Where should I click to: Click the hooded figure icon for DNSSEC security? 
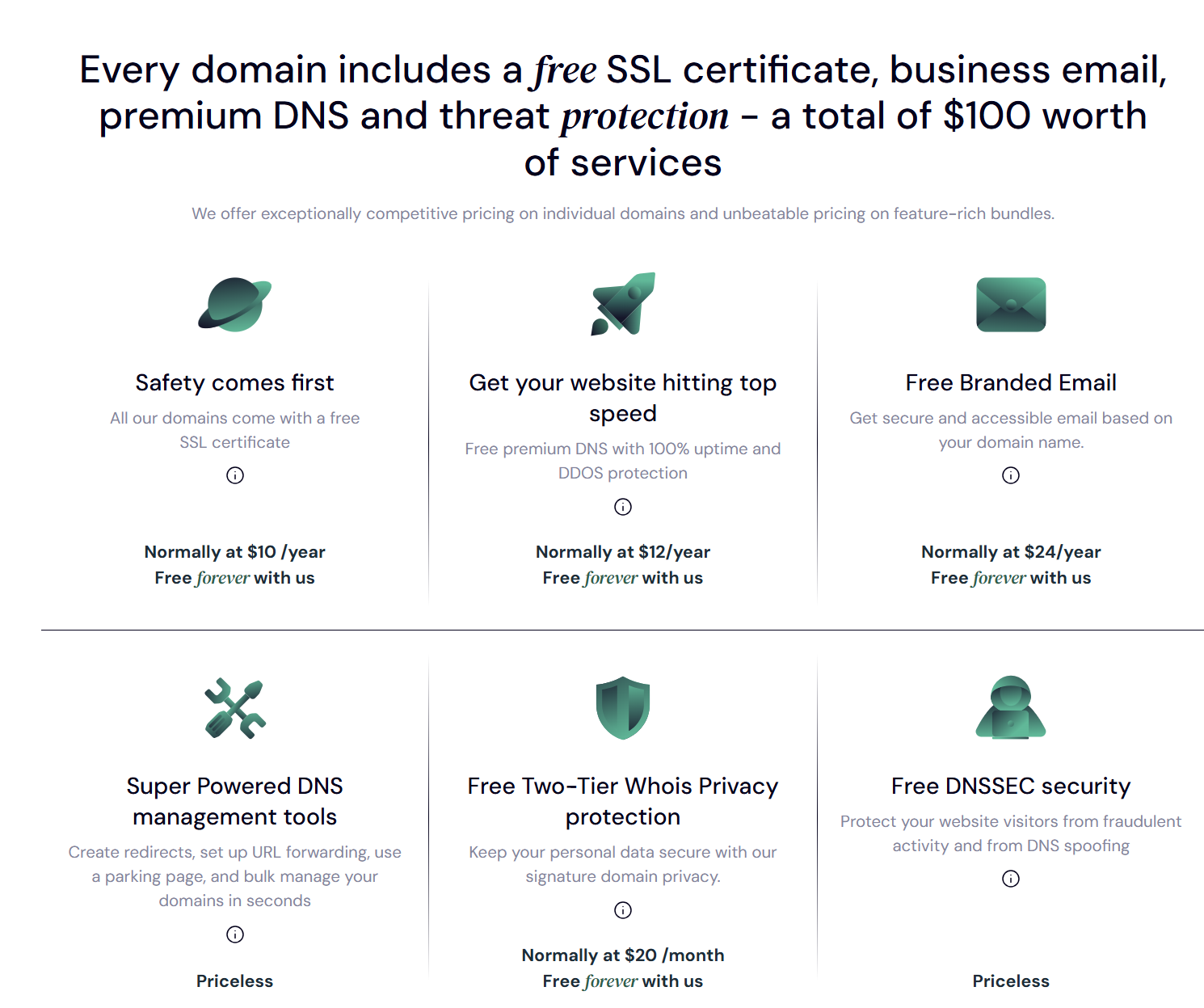(x=1011, y=708)
